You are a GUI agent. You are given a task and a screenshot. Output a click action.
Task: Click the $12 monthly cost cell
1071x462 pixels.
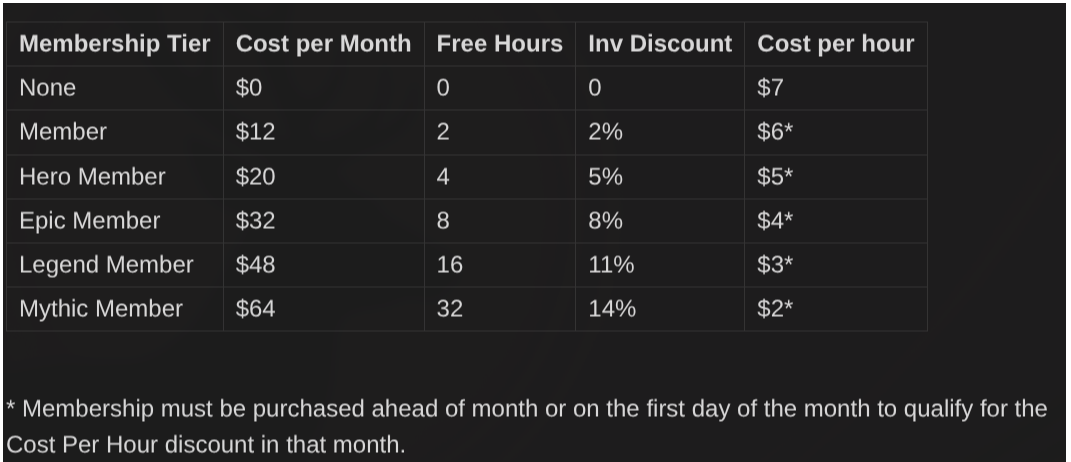point(324,132)
